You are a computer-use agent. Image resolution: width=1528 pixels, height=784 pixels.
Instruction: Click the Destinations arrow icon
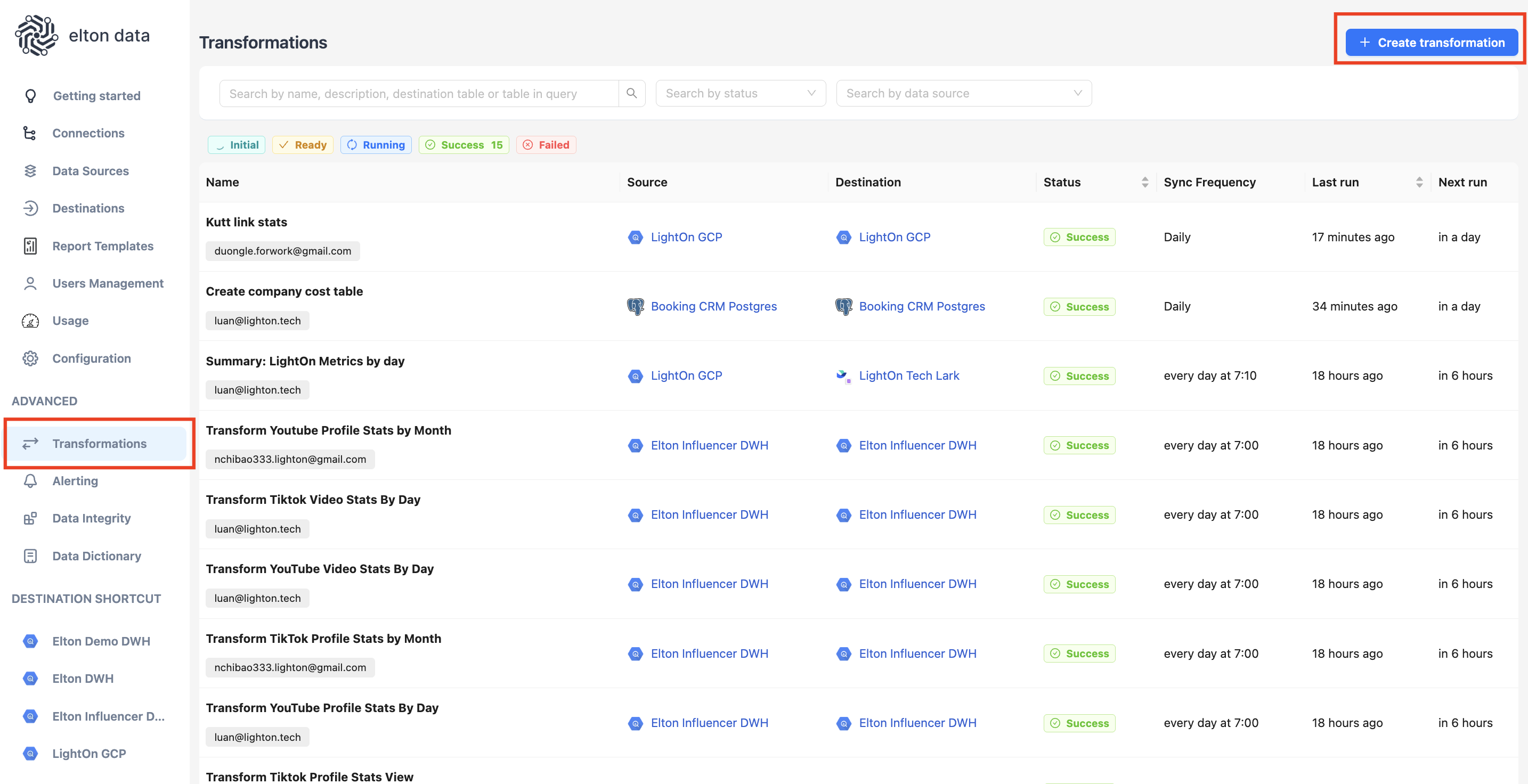[x=30, y=208]
